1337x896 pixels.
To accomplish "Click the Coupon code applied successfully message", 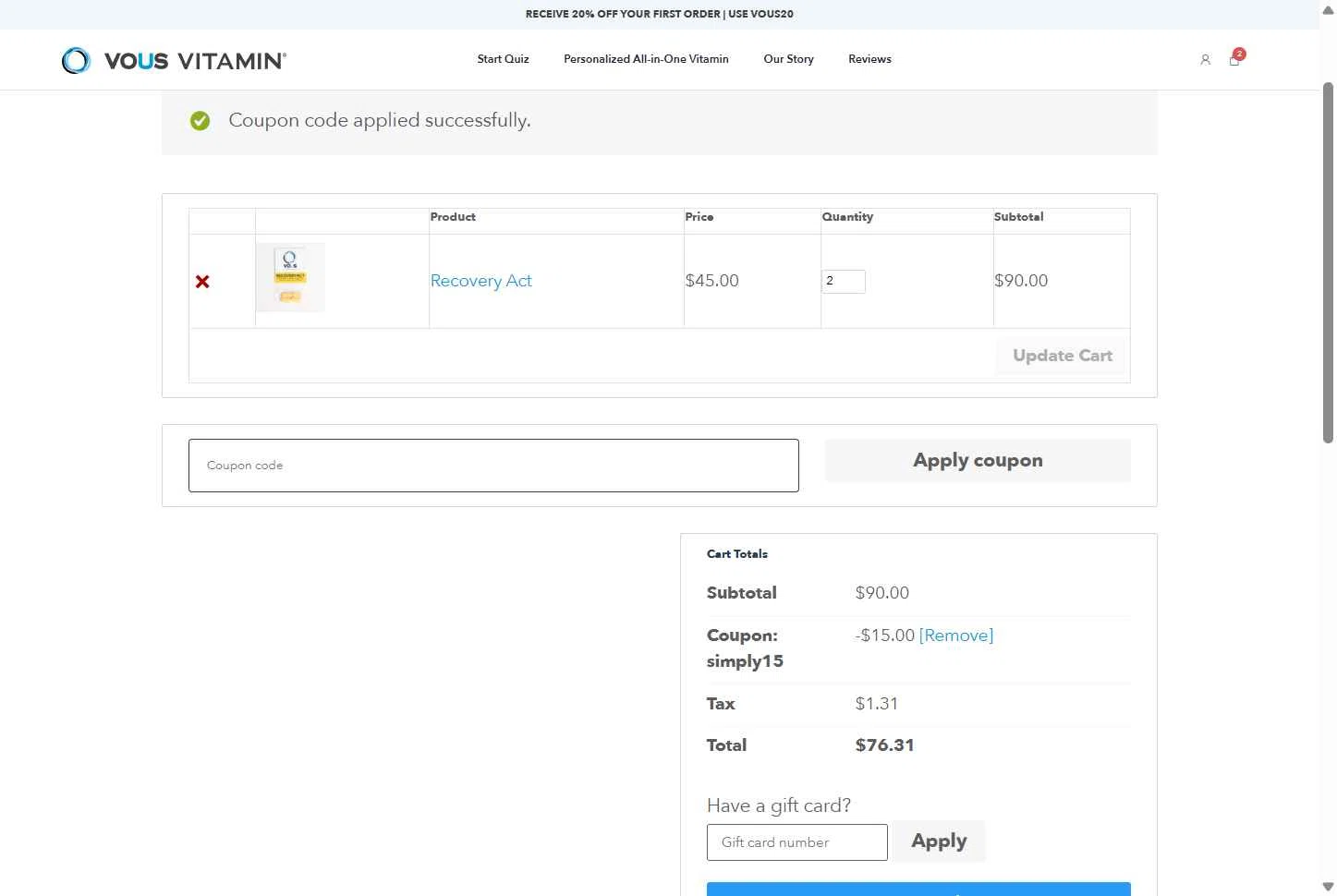I will (x=380, y=120).
